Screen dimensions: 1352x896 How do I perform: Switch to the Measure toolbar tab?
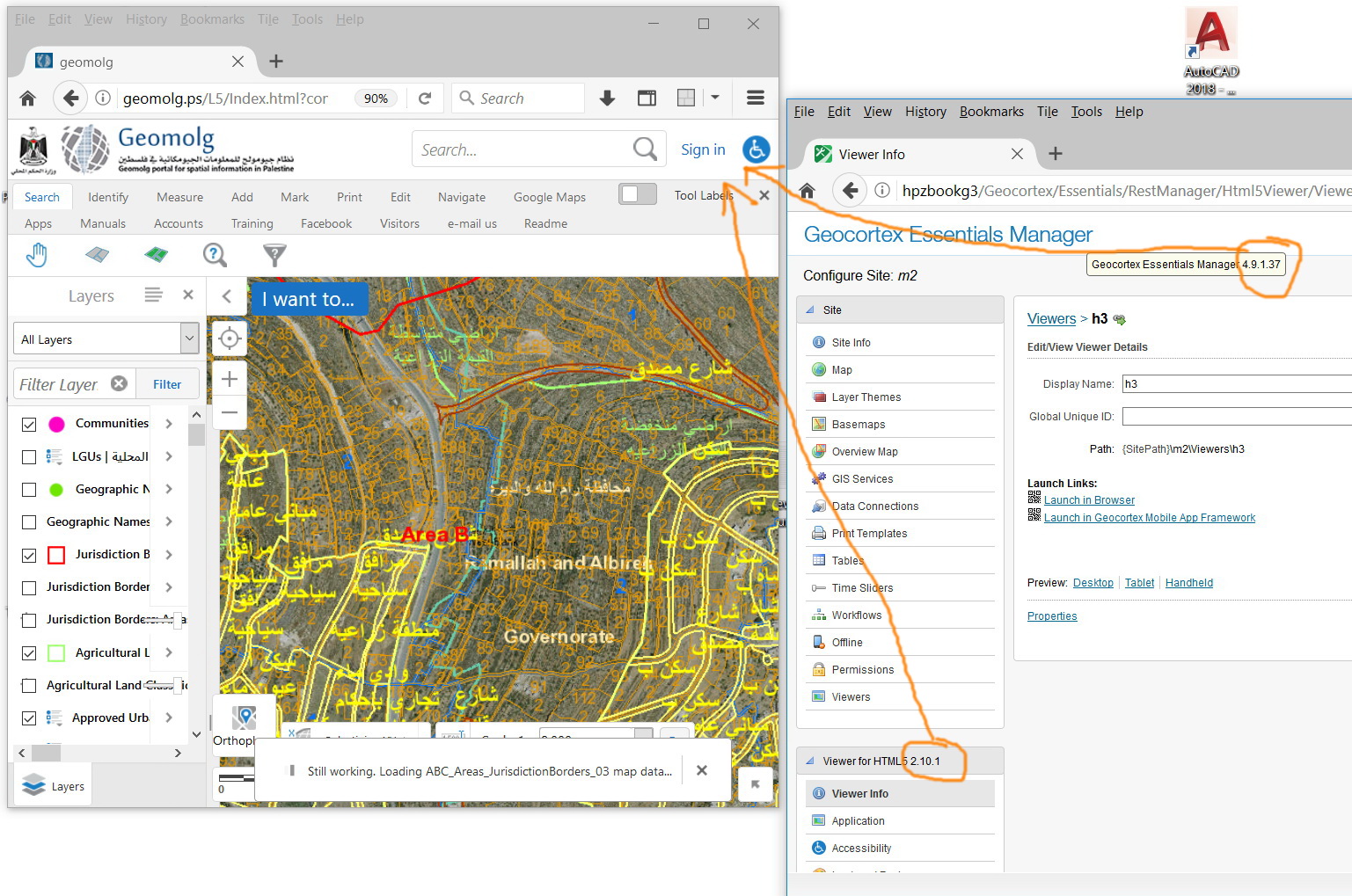(x=179, y=197)
